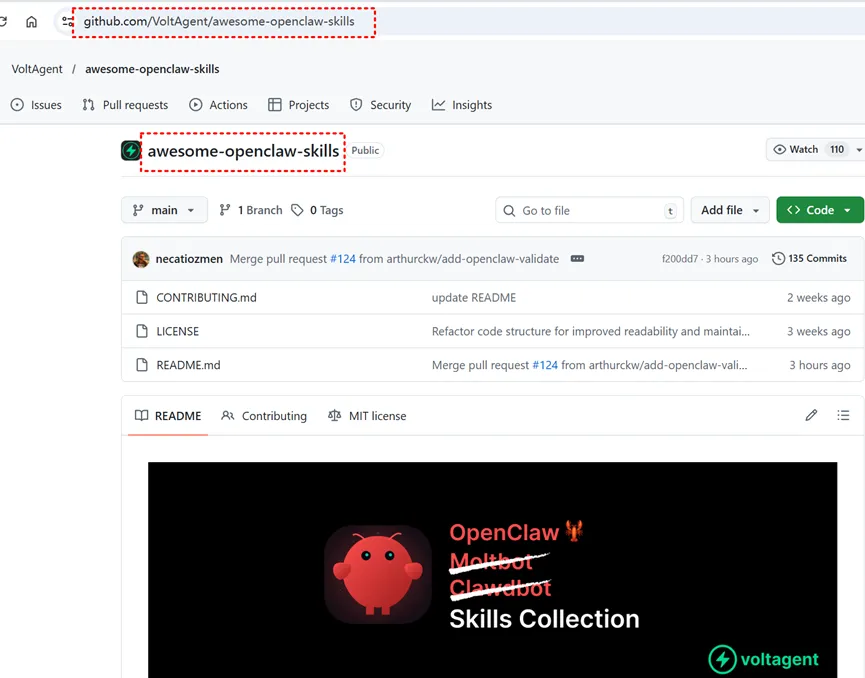Open #124 link in README.md row

(545, 365)
